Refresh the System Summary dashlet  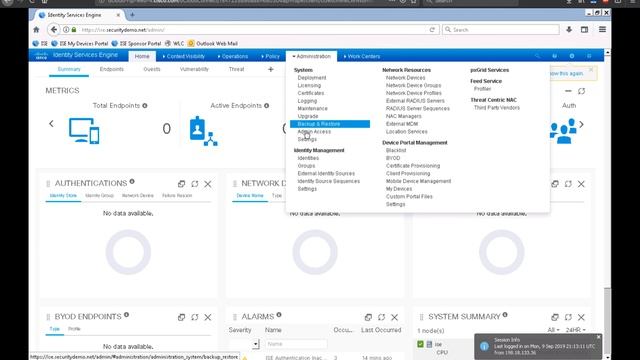pos(568,317)
